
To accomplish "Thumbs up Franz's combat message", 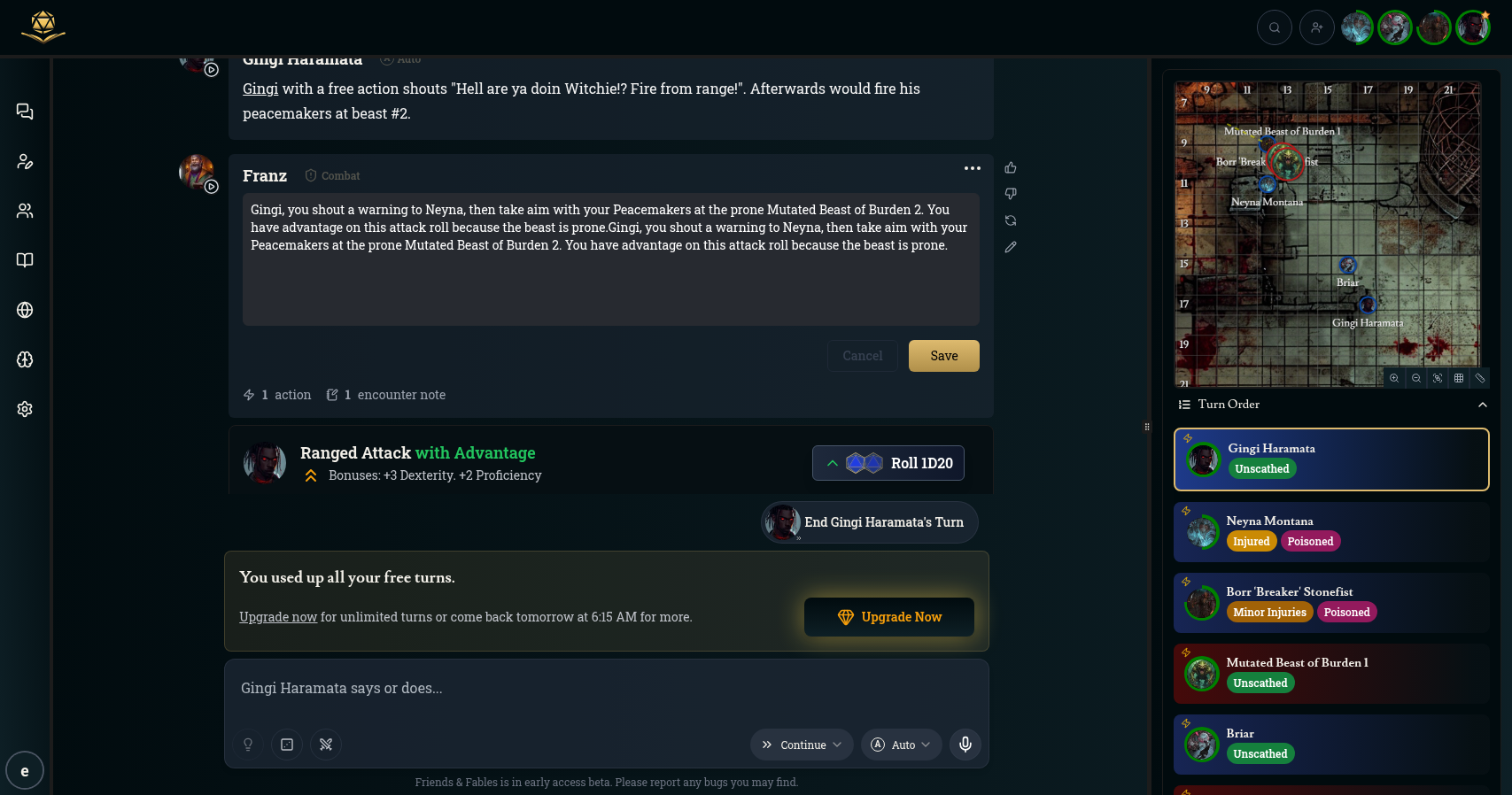I will coord(1011,168).
